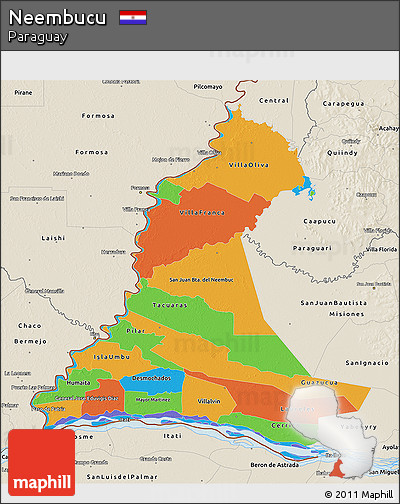This screenshot has height=504, width=400.
Task: Click the Isla Umbu district label
Action: (x=112, y=357)
